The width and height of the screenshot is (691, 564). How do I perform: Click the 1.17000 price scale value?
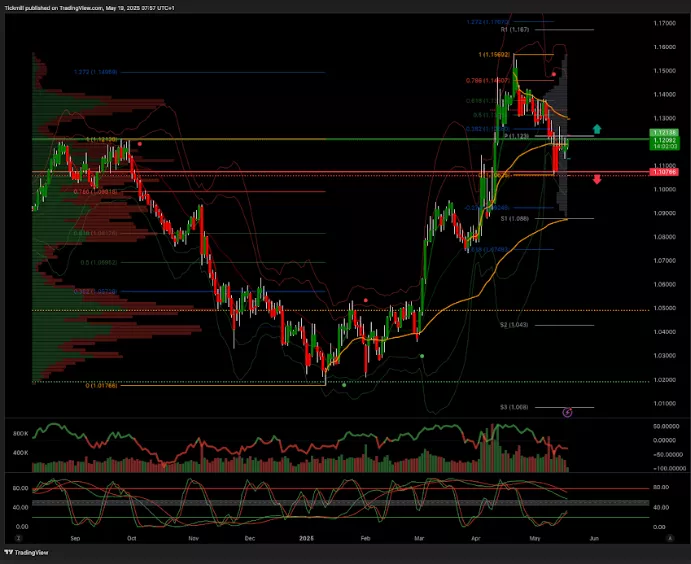pyautogui.click(x=663, y=22)
